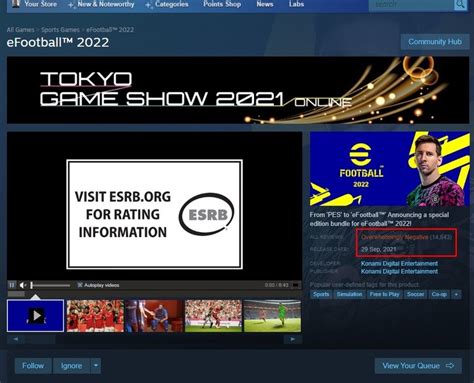Ignore this game

(71, 366)
